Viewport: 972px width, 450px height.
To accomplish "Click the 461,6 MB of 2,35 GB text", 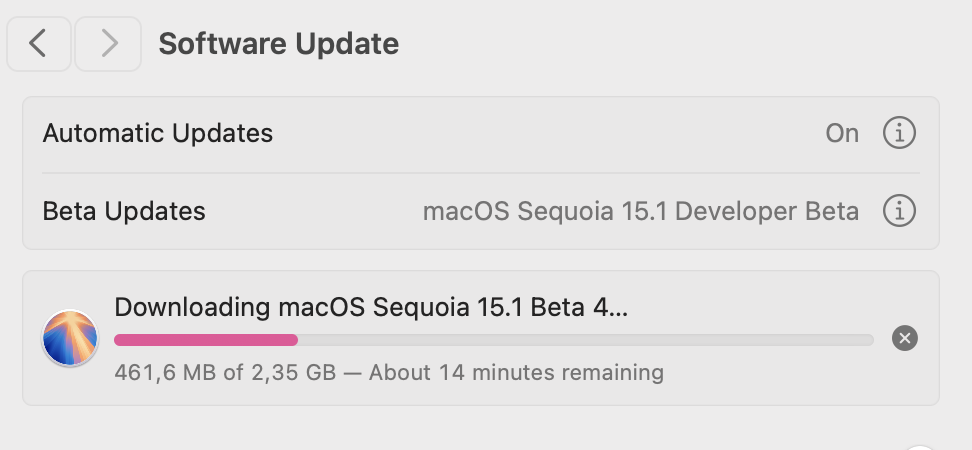I will (225, 373).
